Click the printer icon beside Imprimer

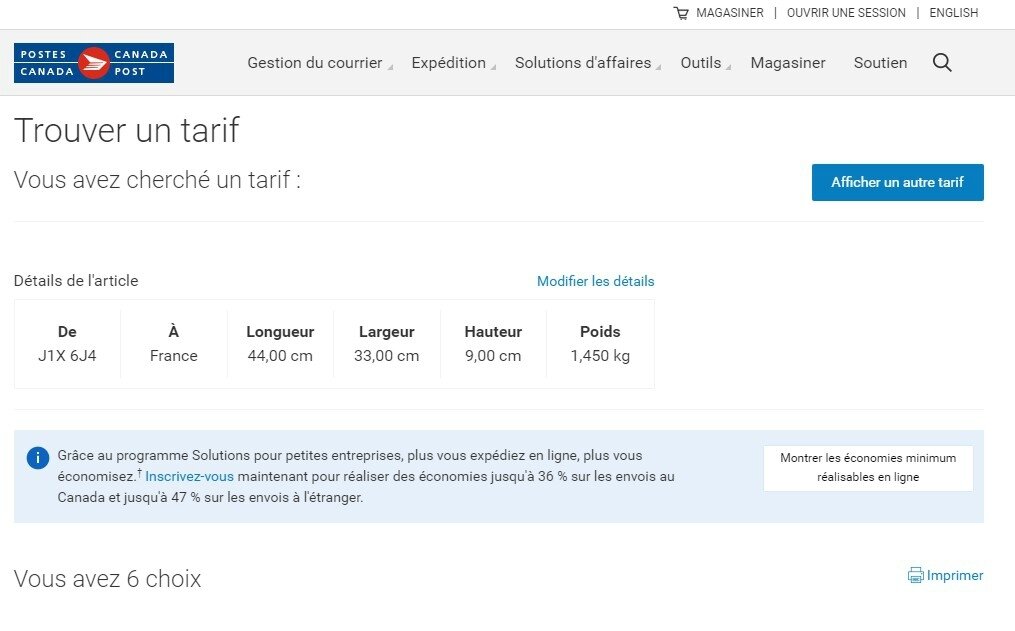tap(915, 575)
